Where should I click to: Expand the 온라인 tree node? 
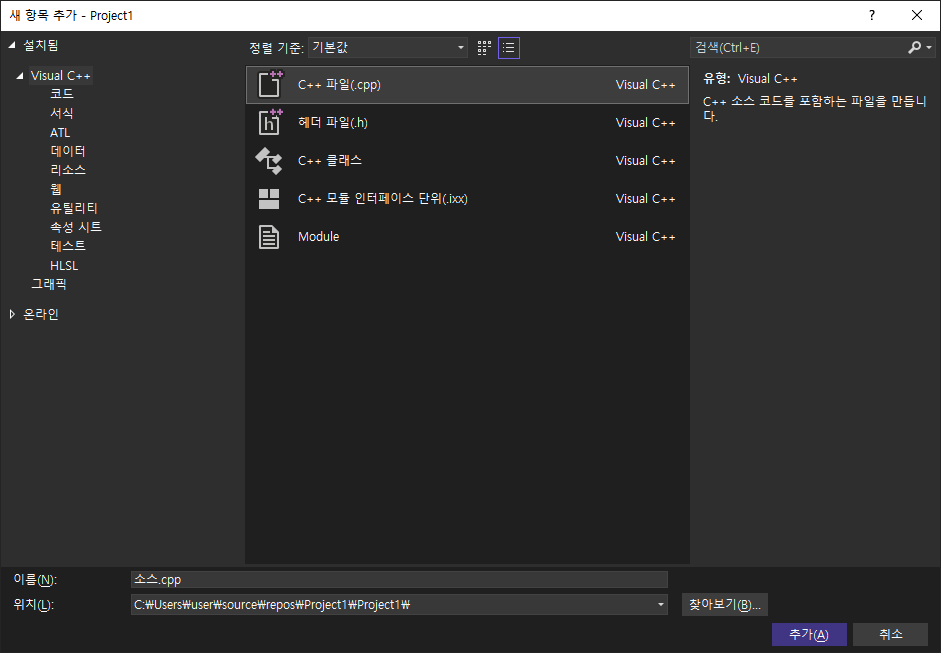(x=12, y=314)
